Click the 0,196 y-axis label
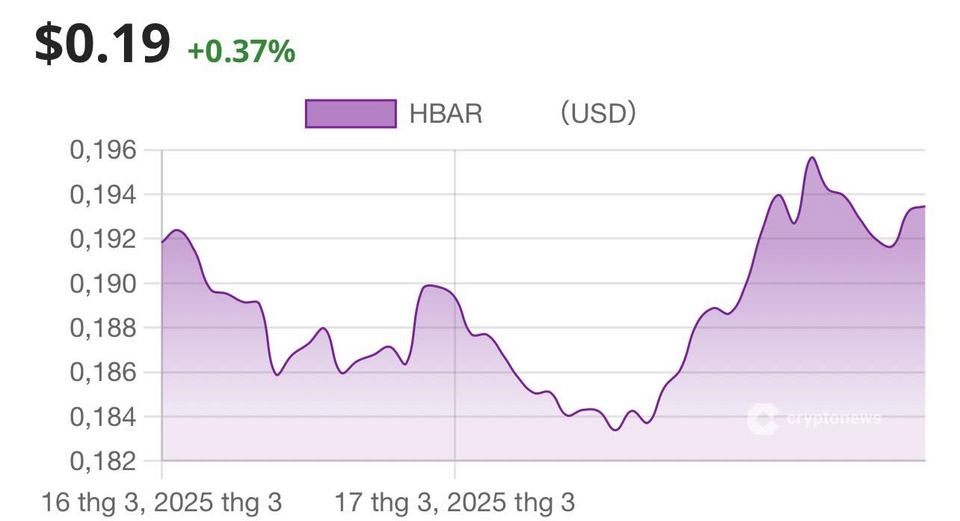This screenshot has height=521, width=960. [x=102, y=151]
